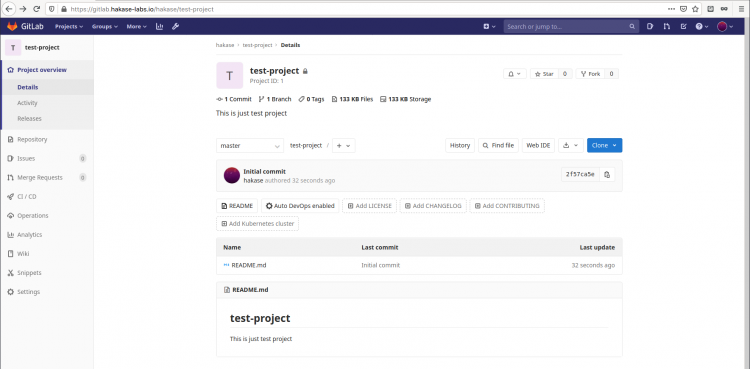Open Groups dropdown in navbar

[105, 27]
